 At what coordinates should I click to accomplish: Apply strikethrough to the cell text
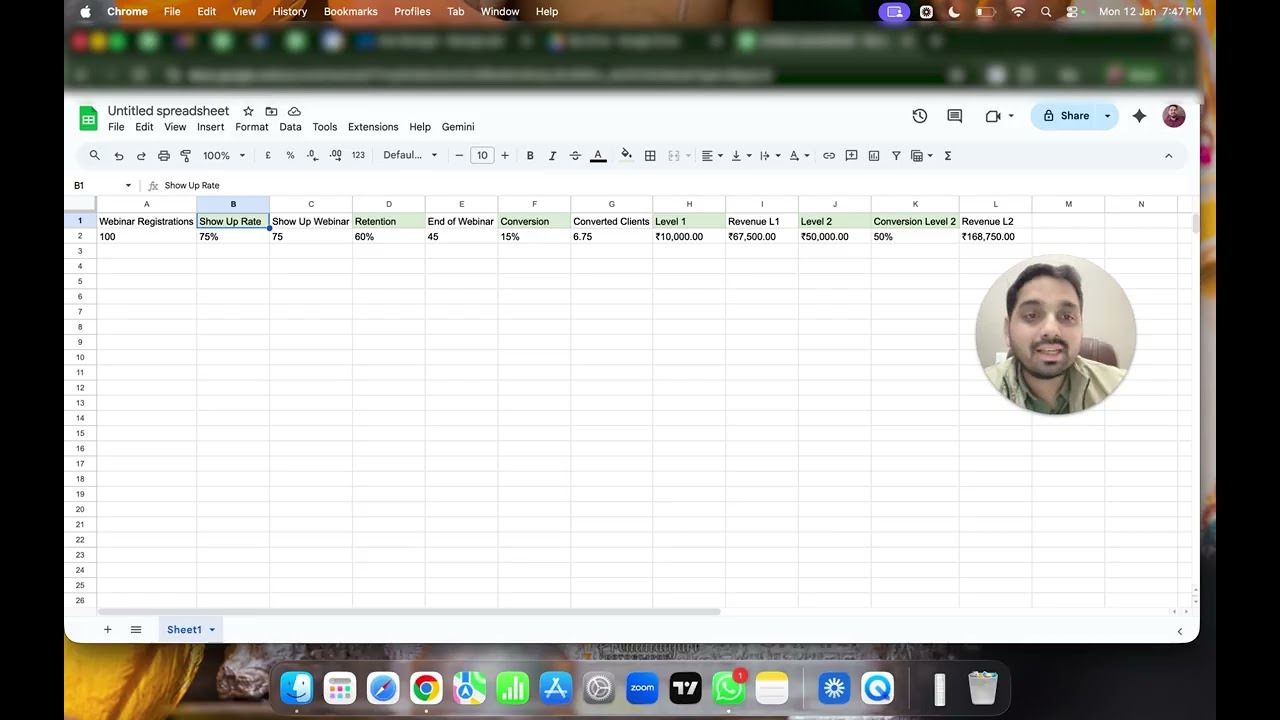click(x=575, y=156)
